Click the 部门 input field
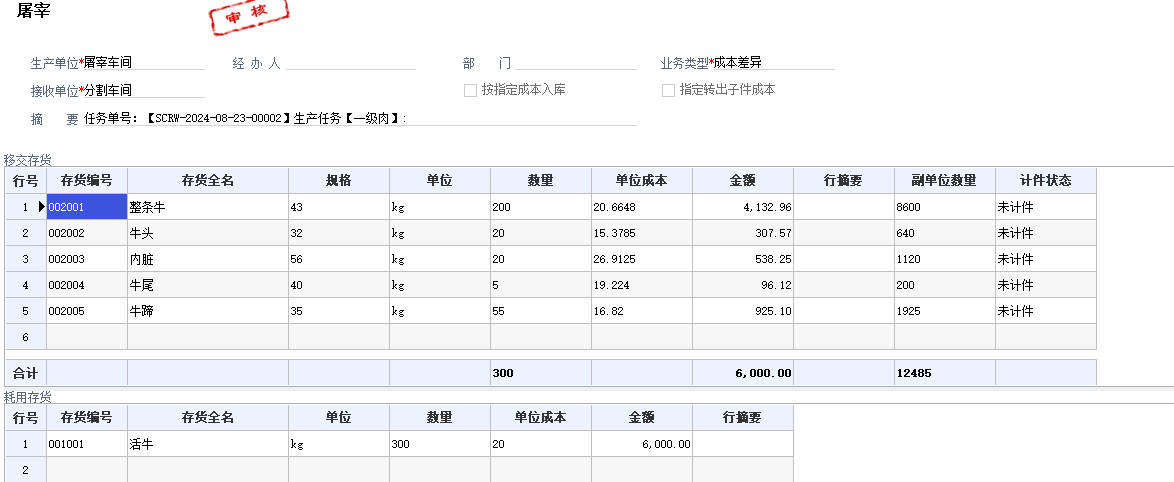The width and height of the screenshot is (1174, 482). (x=576, y=63)
